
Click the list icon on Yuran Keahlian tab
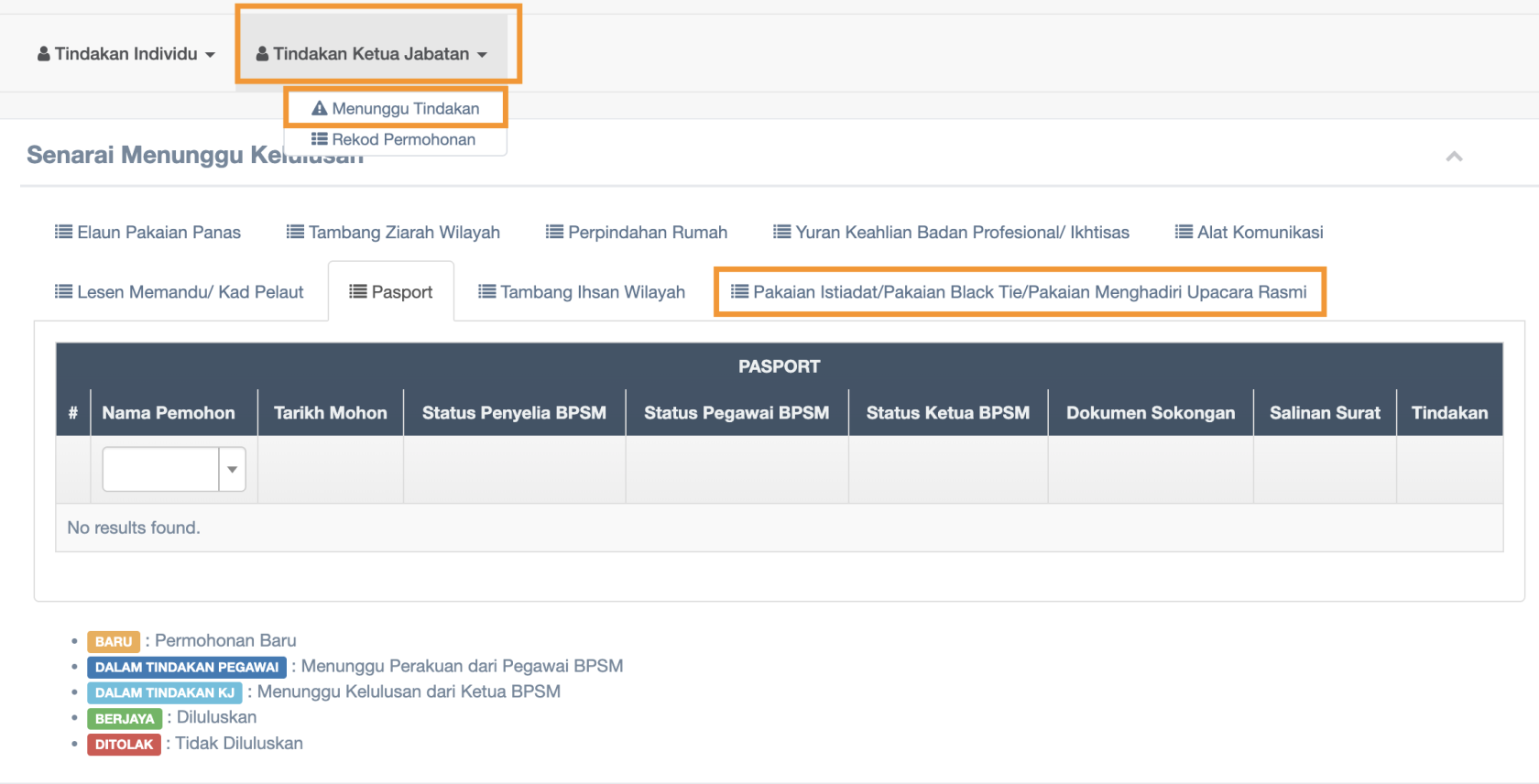coord(781,232)
